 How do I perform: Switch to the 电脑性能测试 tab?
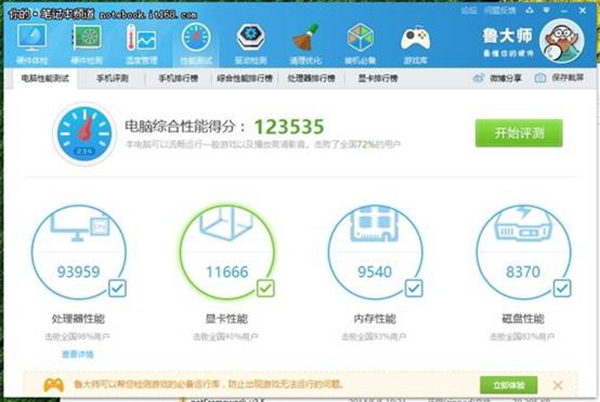tap(45, 78)
